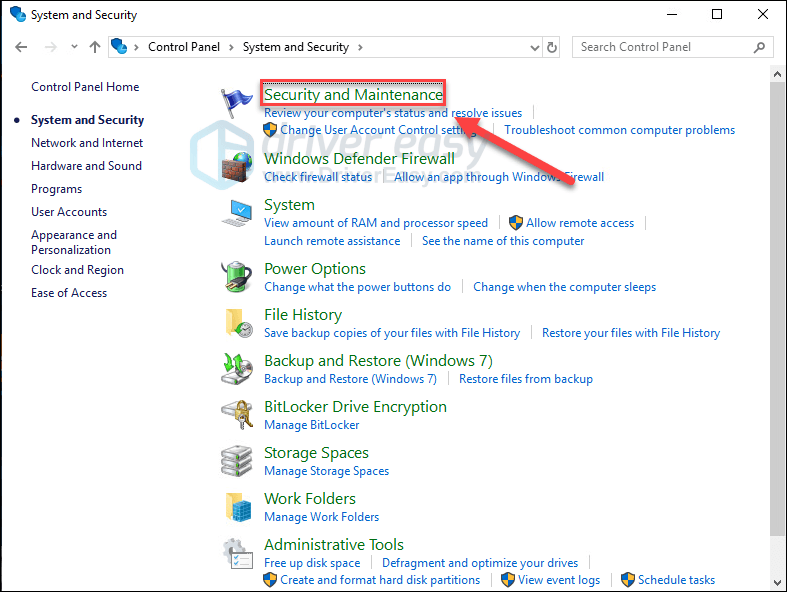Click the BitLocker drive and keys icon
The width and height of the screenshot is (787, 592).
(237, 415)
